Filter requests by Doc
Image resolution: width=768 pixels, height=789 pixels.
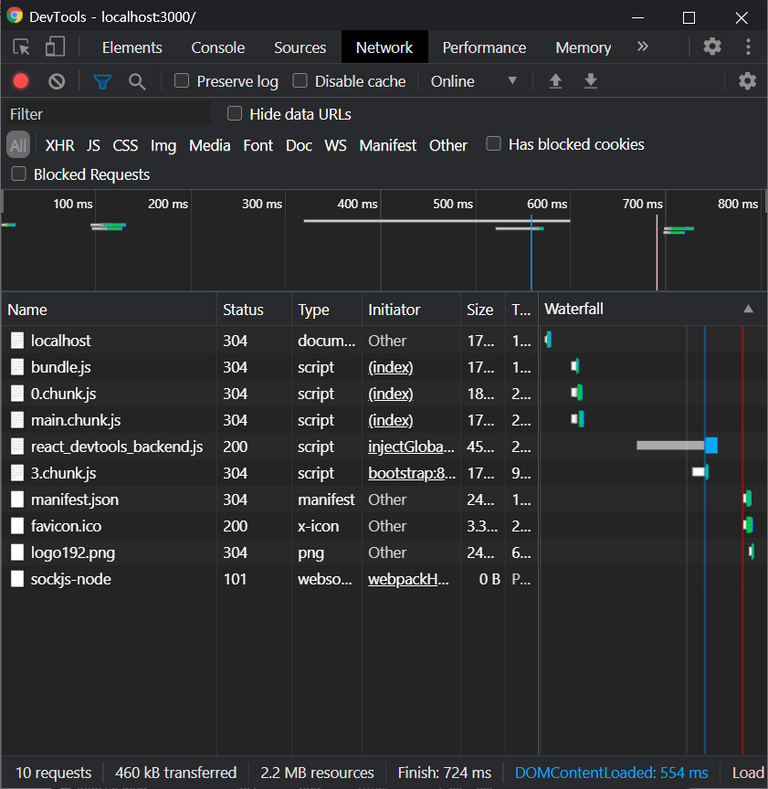tap(299, 145)
